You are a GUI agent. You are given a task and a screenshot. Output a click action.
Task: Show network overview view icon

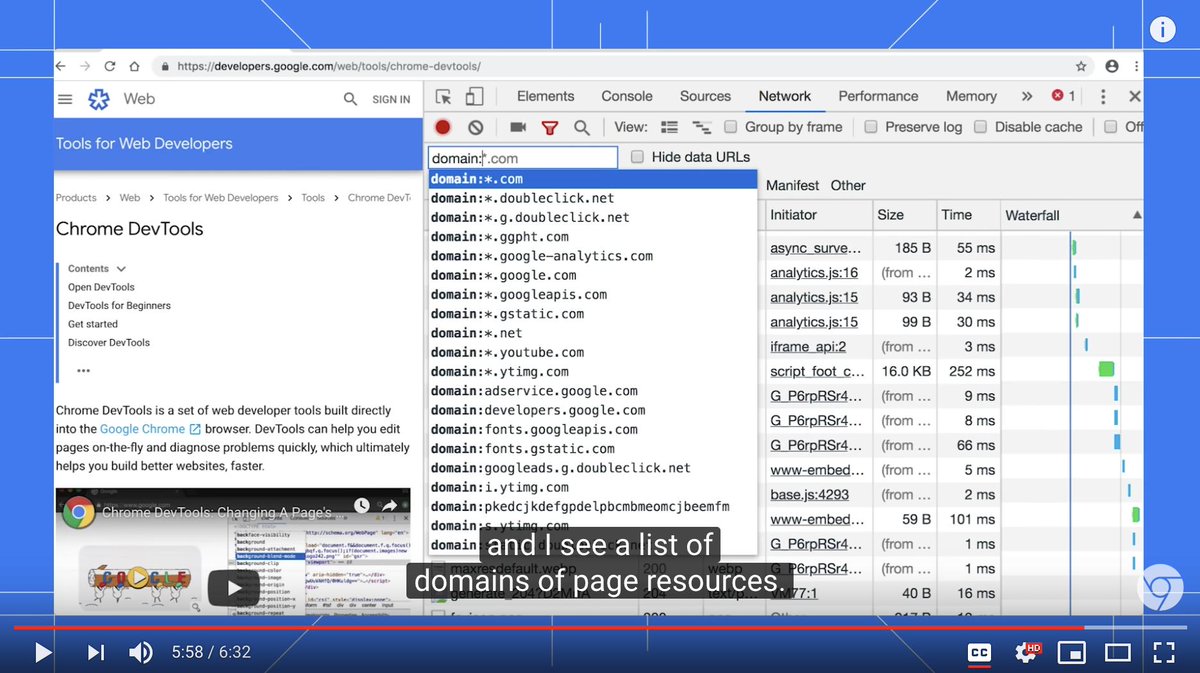(x=702, y=127)
